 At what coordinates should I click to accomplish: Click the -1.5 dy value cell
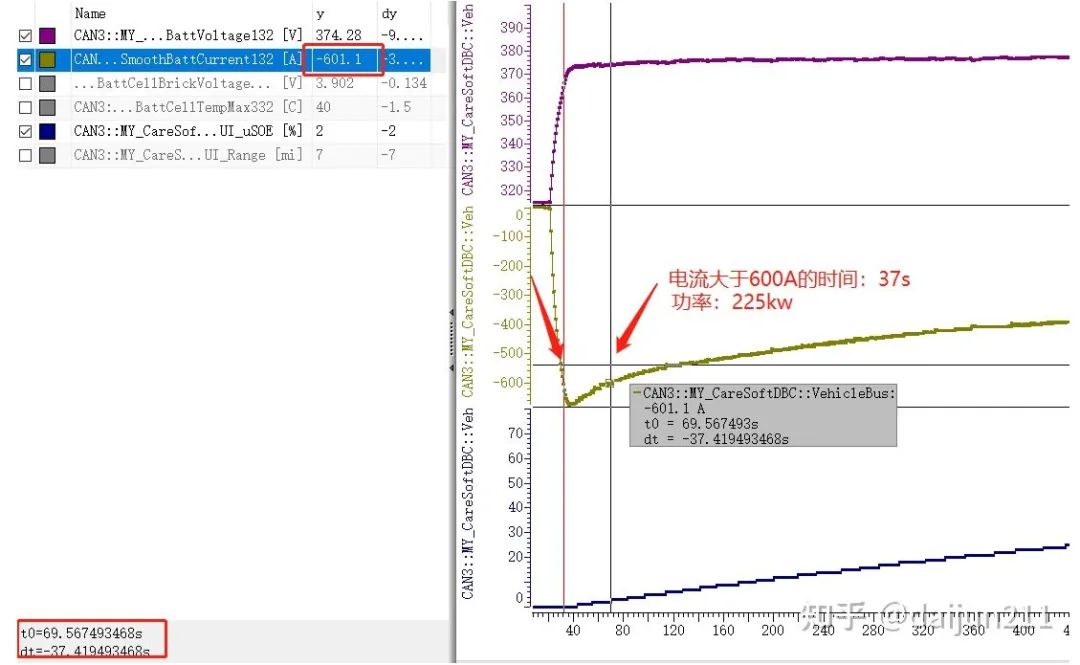pyautogui.click(x=397, y=108)
